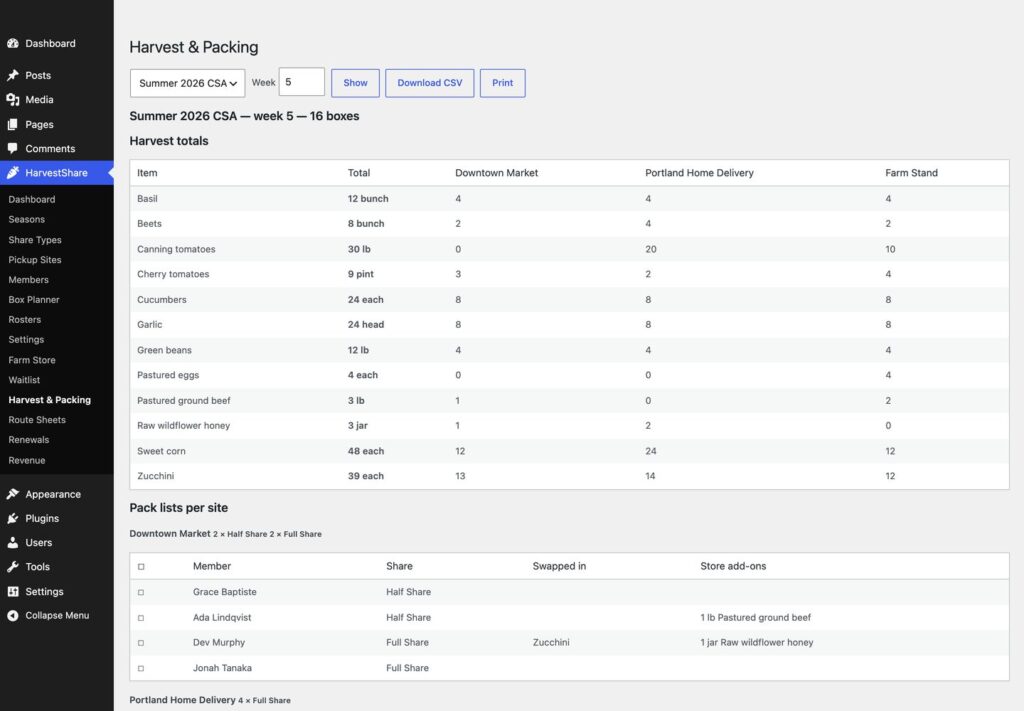The width and height of the screenshot is (1024, 711).
Task: Check the box for Jonah Tanaka
Action: click(x=141, y=669)
